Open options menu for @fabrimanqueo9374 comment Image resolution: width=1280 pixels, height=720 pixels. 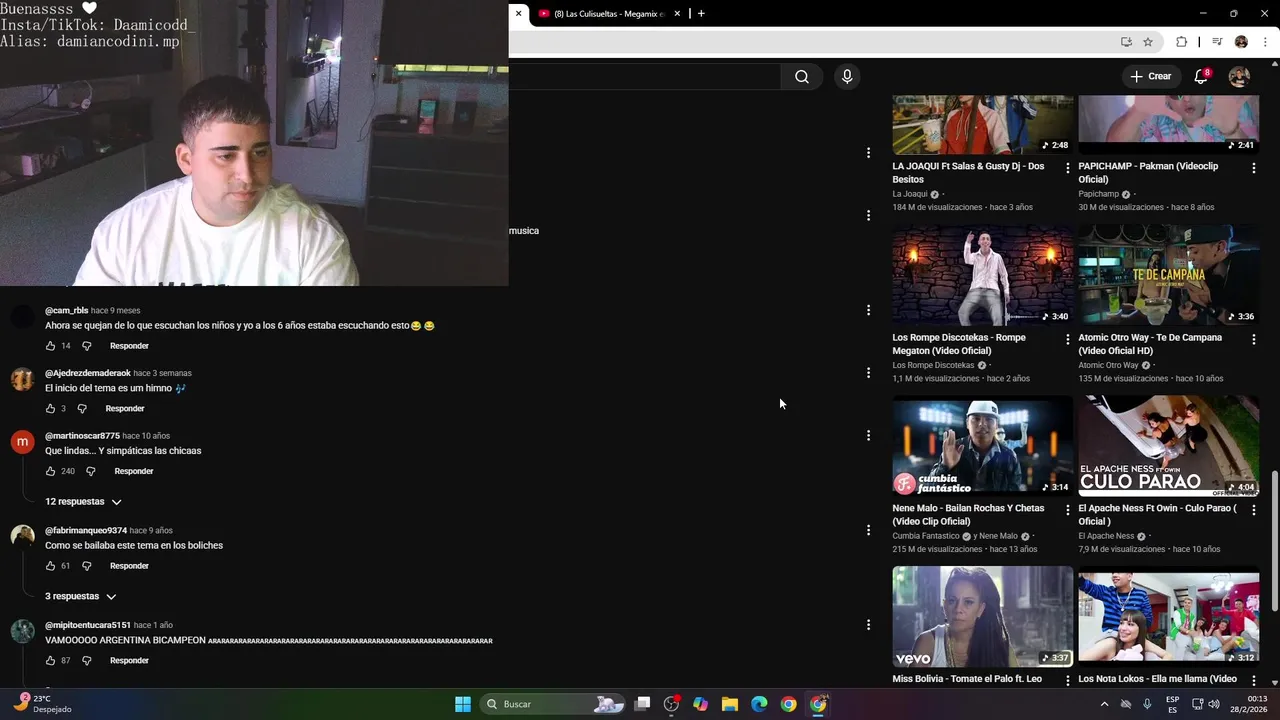tap(868, 530)
